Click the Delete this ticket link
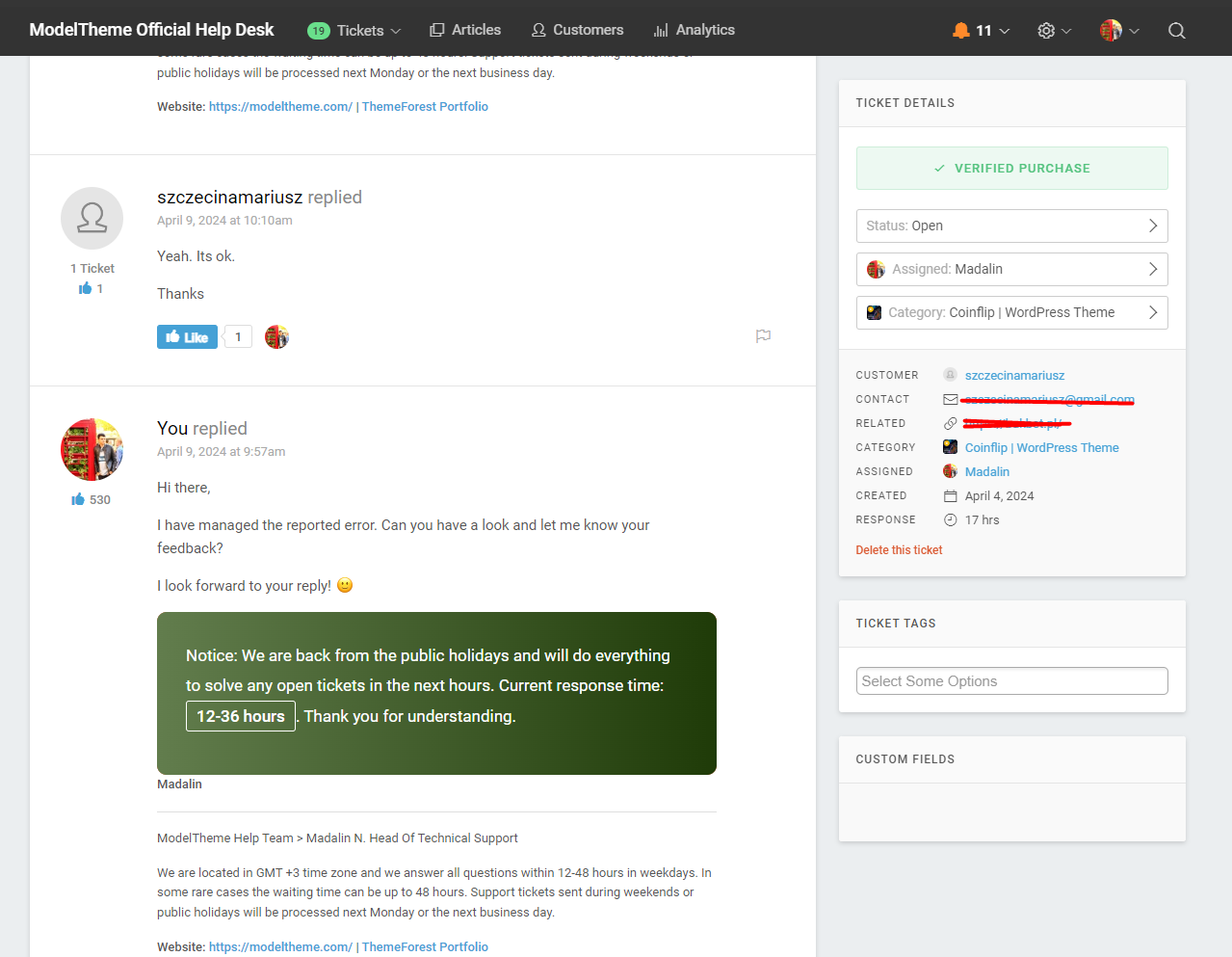Screen dimensions: 1232x957 click(x=899, y=550)
